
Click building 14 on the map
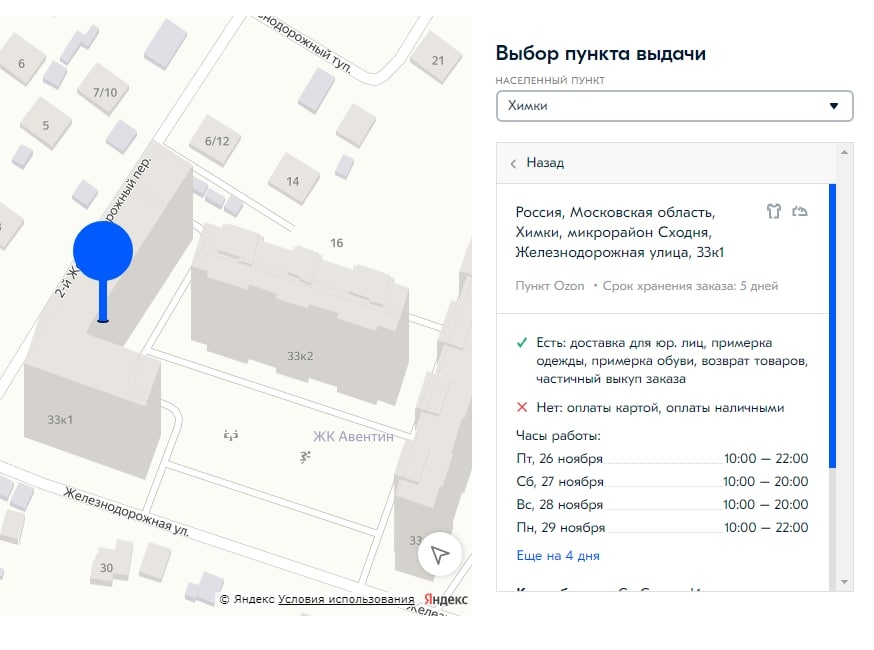pos(293,181)
